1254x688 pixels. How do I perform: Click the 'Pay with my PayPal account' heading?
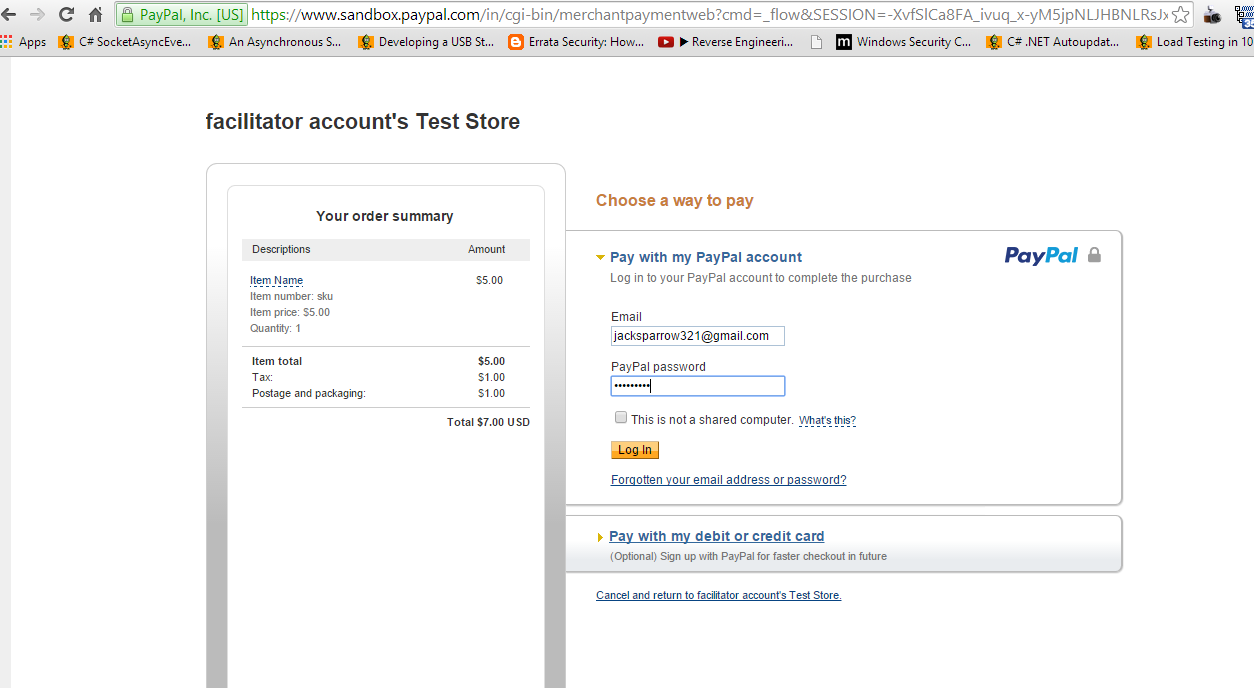point(706,257)
